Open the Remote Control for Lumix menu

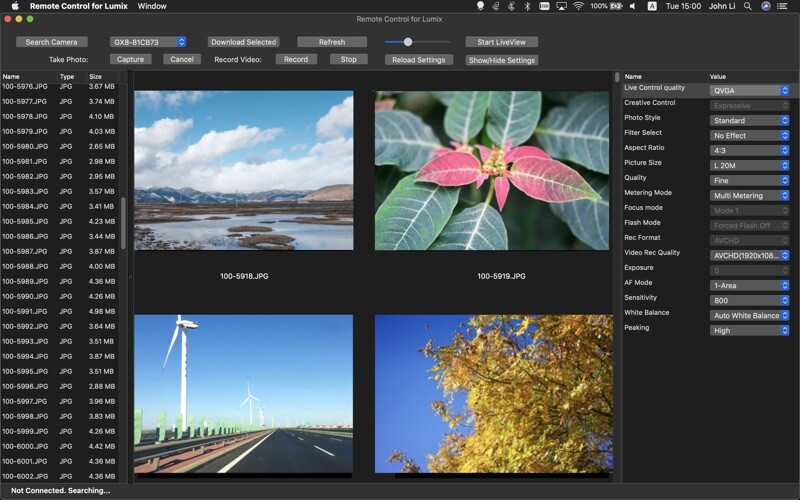point(79,6)
